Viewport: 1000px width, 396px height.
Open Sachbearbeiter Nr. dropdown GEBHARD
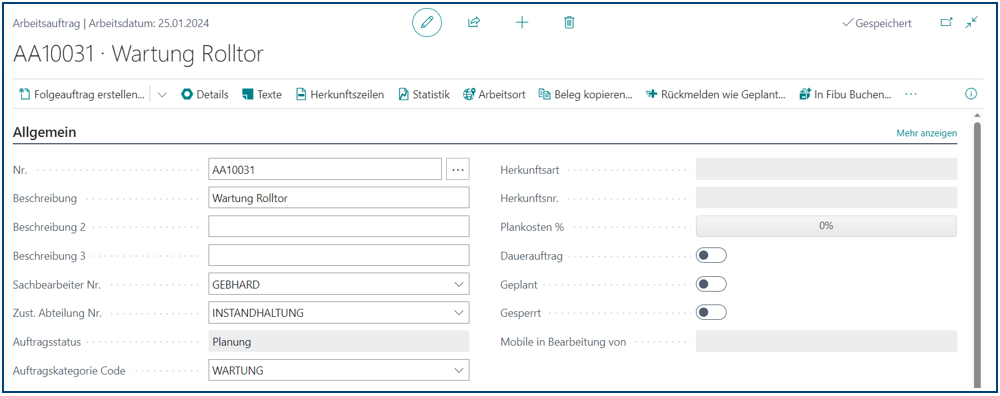tap(458, 284)
